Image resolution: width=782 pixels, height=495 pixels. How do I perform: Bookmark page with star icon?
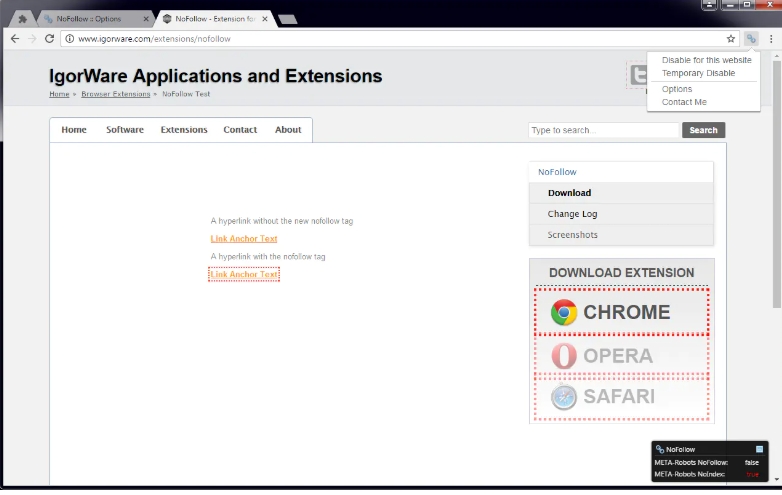pyautogui.click(x=731, y=39)
